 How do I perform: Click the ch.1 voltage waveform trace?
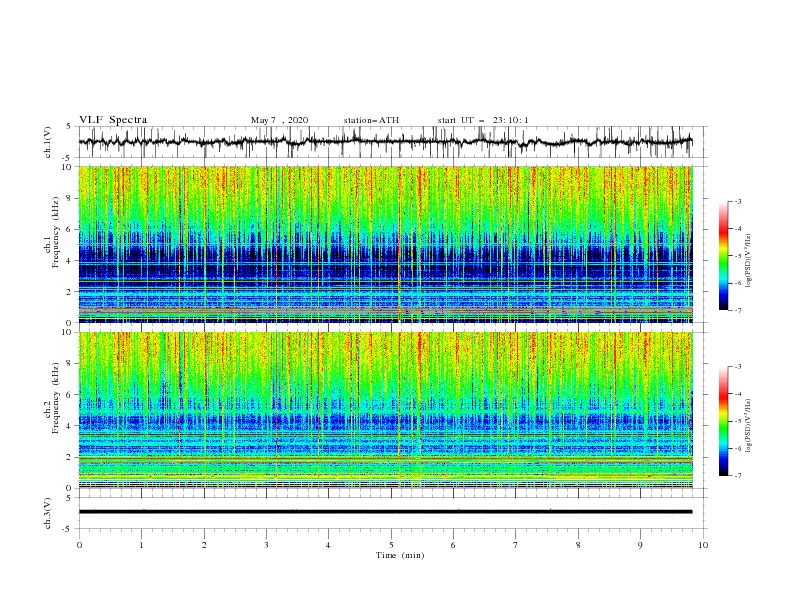[x=385, y=142]
